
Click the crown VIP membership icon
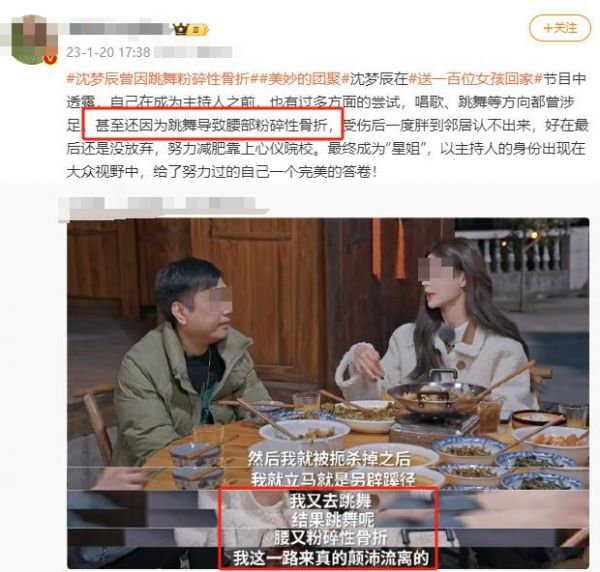coord(181,29)
